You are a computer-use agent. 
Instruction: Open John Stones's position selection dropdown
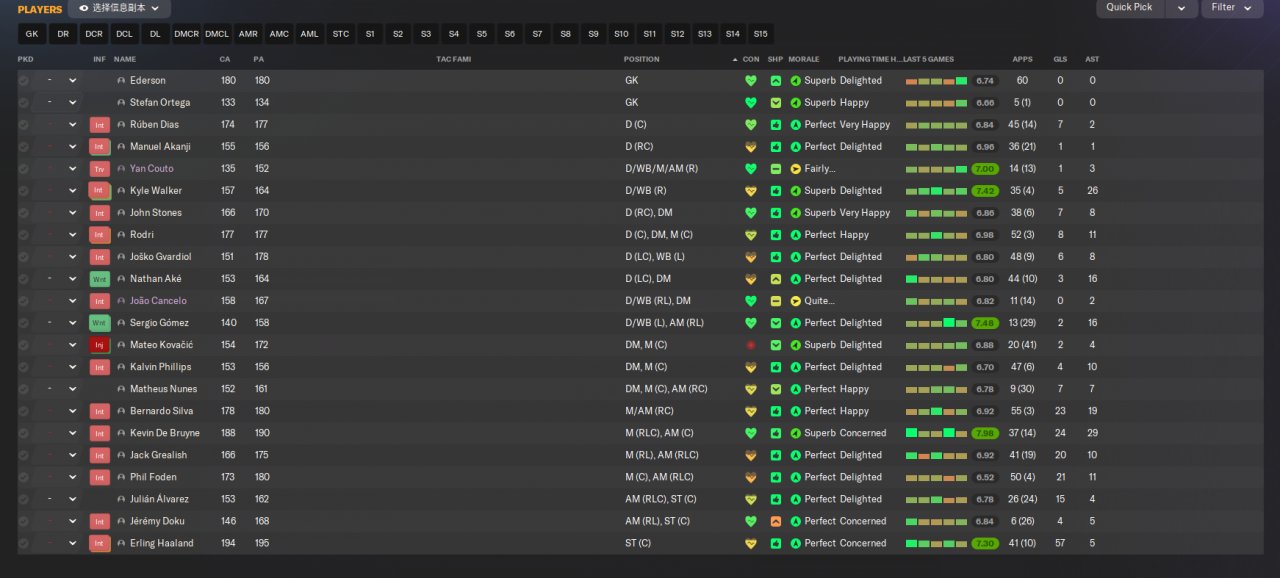(x=72, y=213)
